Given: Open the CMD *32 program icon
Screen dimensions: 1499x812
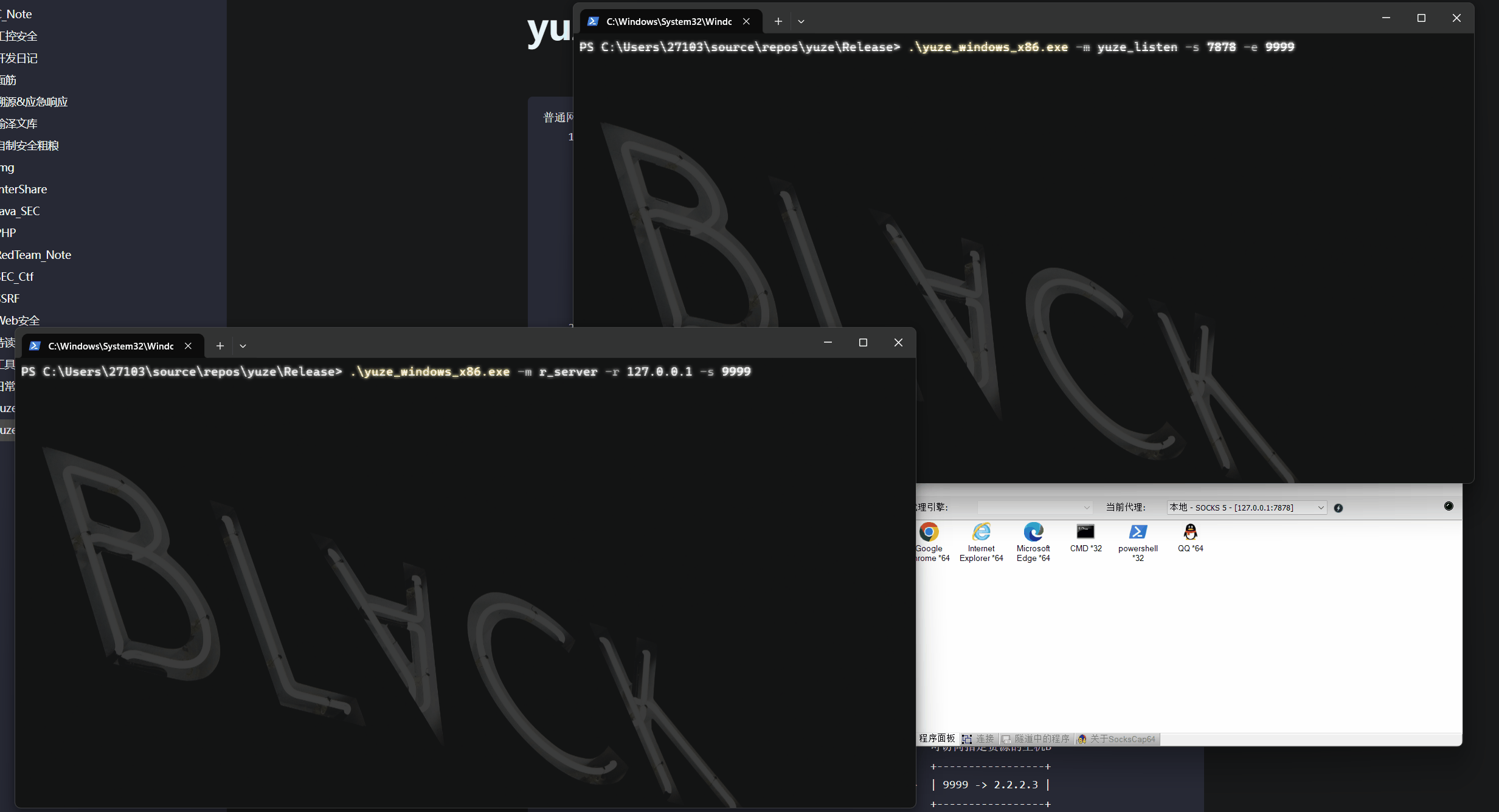Looking at the screenshot, I should [1085, 537].
